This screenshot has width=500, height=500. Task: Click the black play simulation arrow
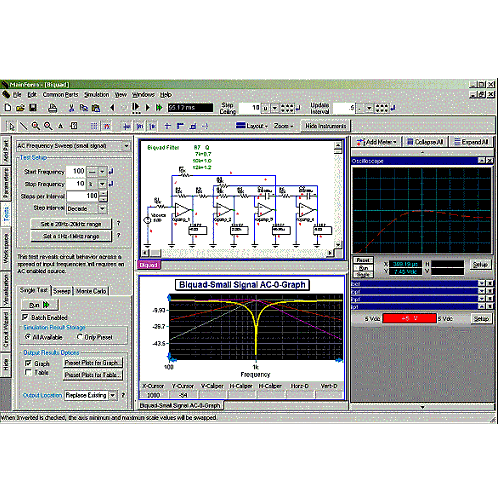click(x=148, y=108)
